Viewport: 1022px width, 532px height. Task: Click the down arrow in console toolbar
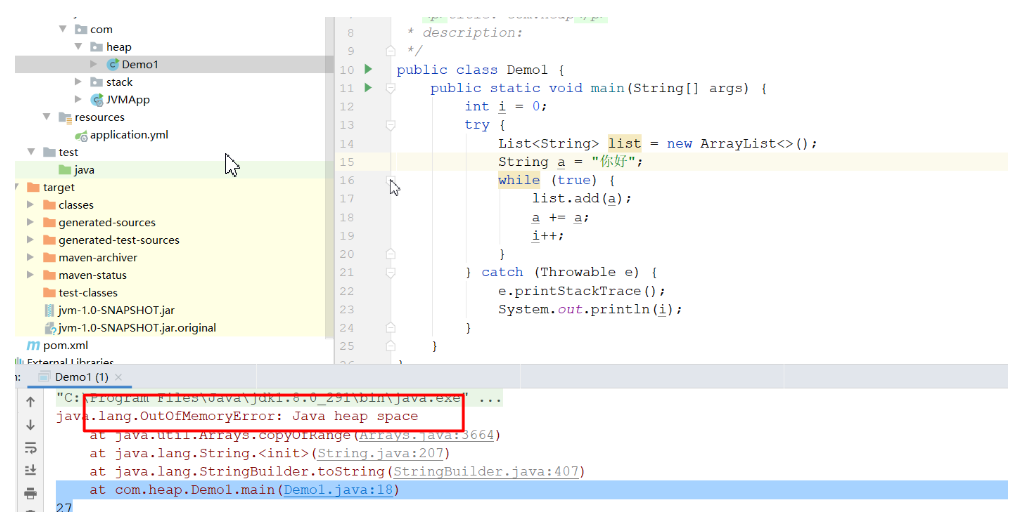(30, 425)
